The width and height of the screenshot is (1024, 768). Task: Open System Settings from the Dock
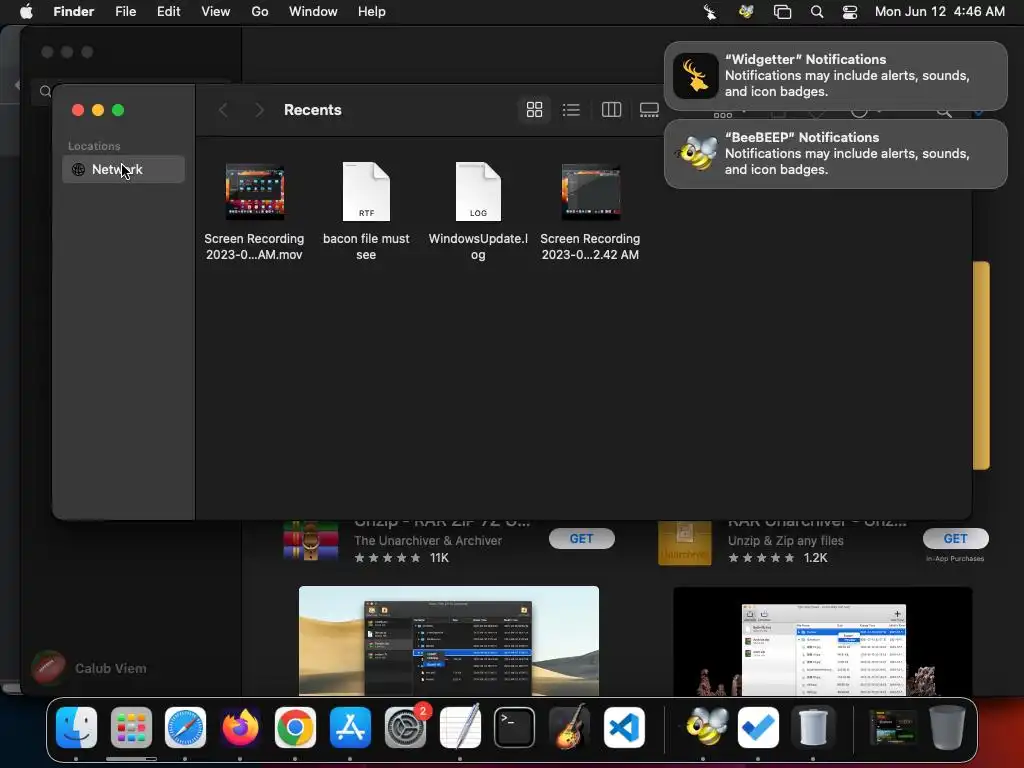point(405,728)
